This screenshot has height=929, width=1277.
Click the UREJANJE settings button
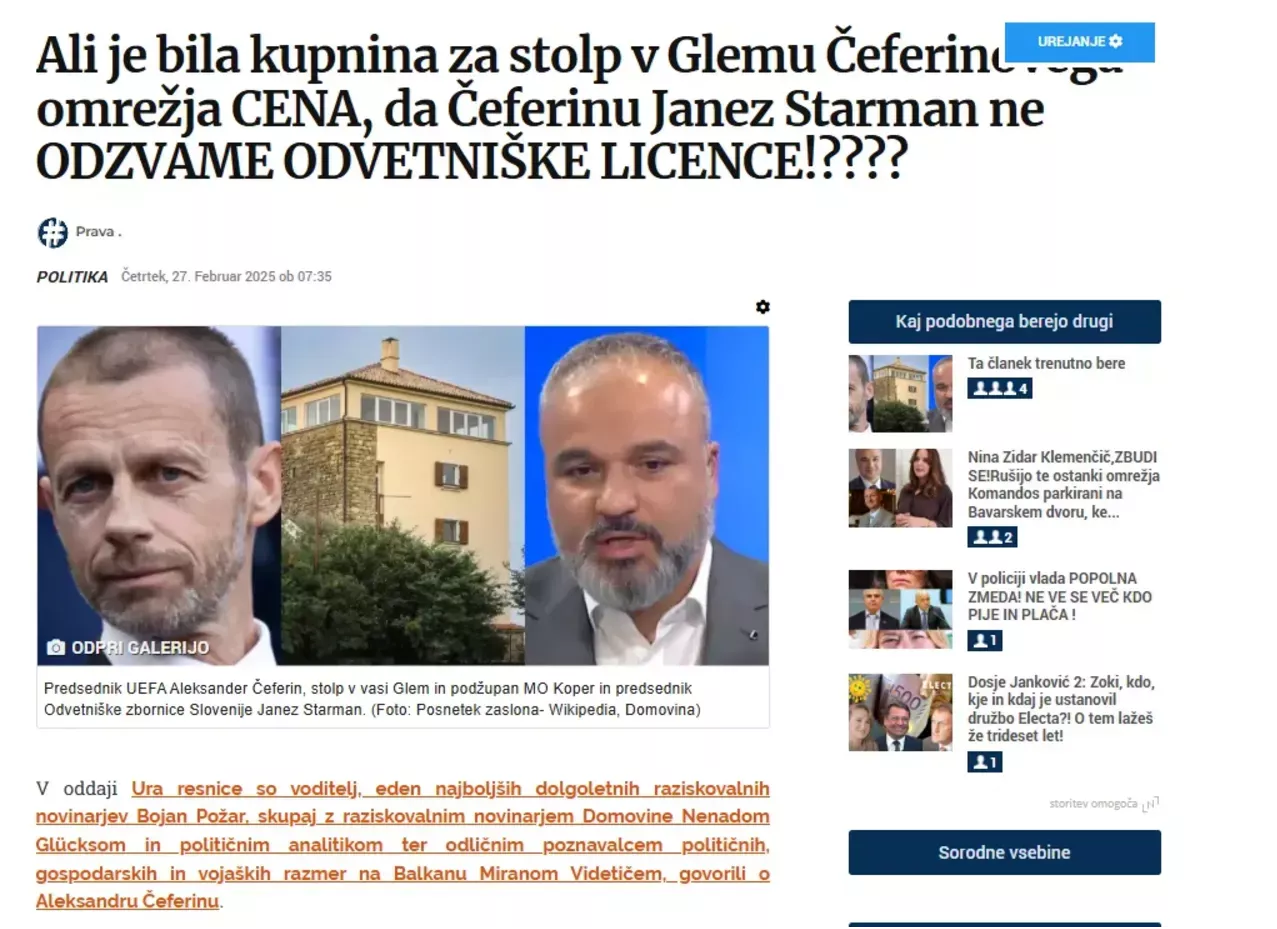(1079, 42)
